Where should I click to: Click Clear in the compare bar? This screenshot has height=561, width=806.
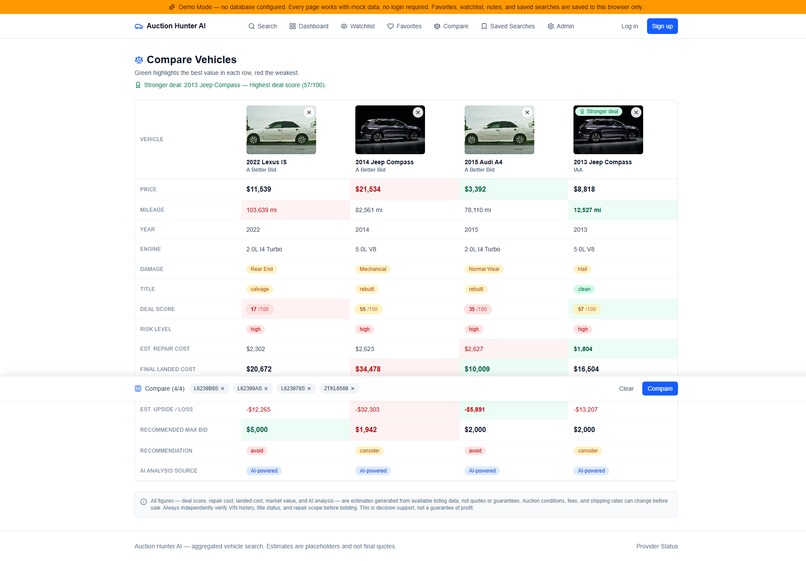click(626, 389)
